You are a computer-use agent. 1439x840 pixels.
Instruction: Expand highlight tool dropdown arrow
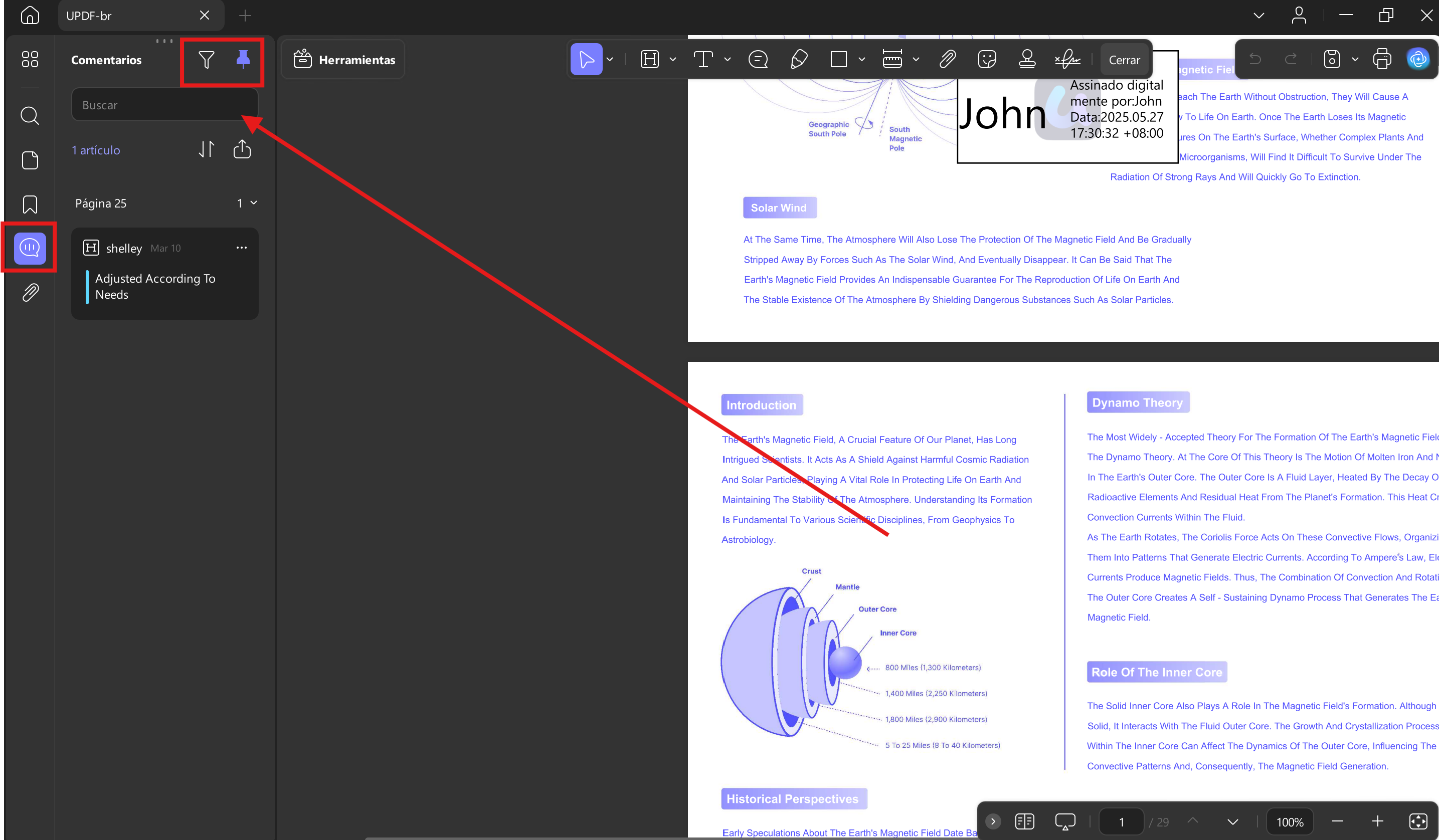coord(673,59)
